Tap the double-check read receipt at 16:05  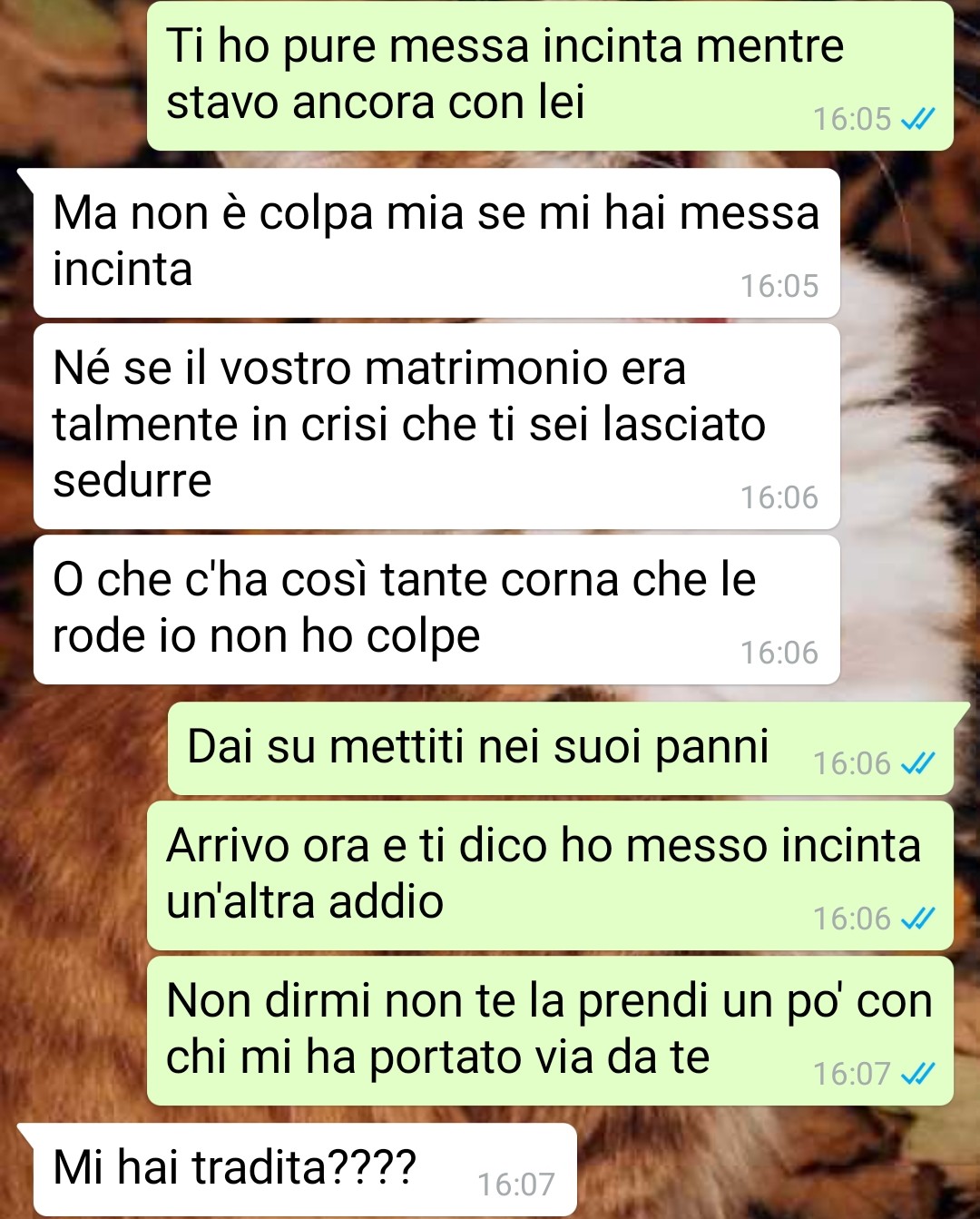917,119
